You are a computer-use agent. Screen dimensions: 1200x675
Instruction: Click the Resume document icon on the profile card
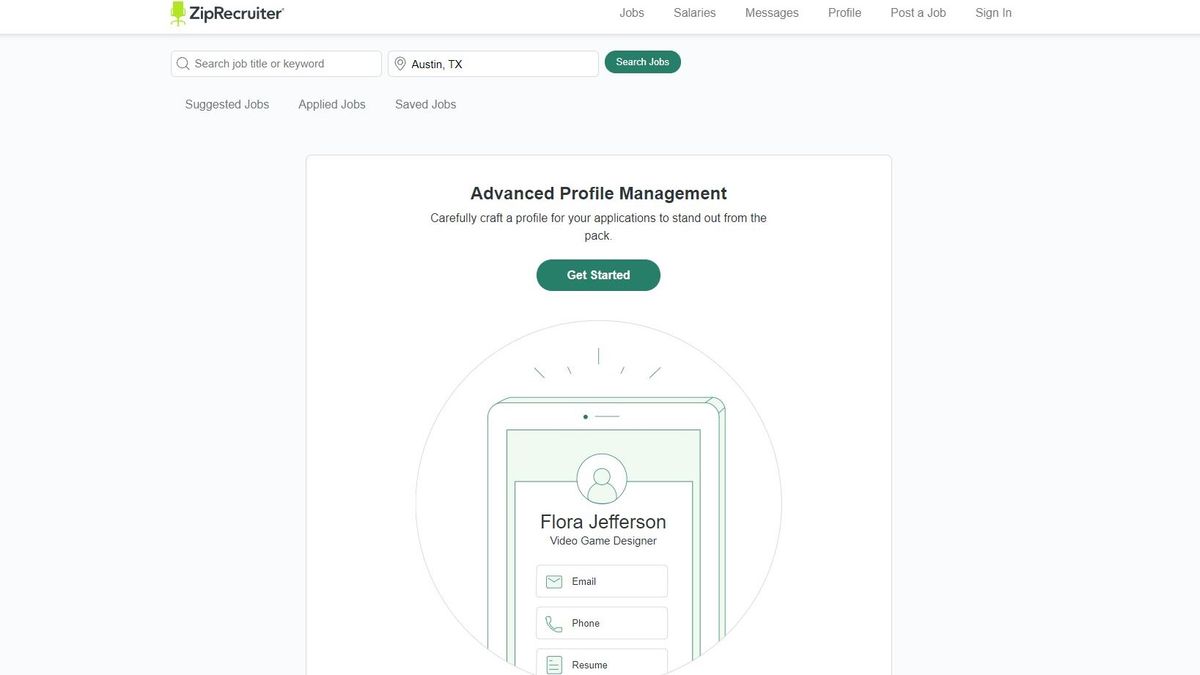(554, 663)
